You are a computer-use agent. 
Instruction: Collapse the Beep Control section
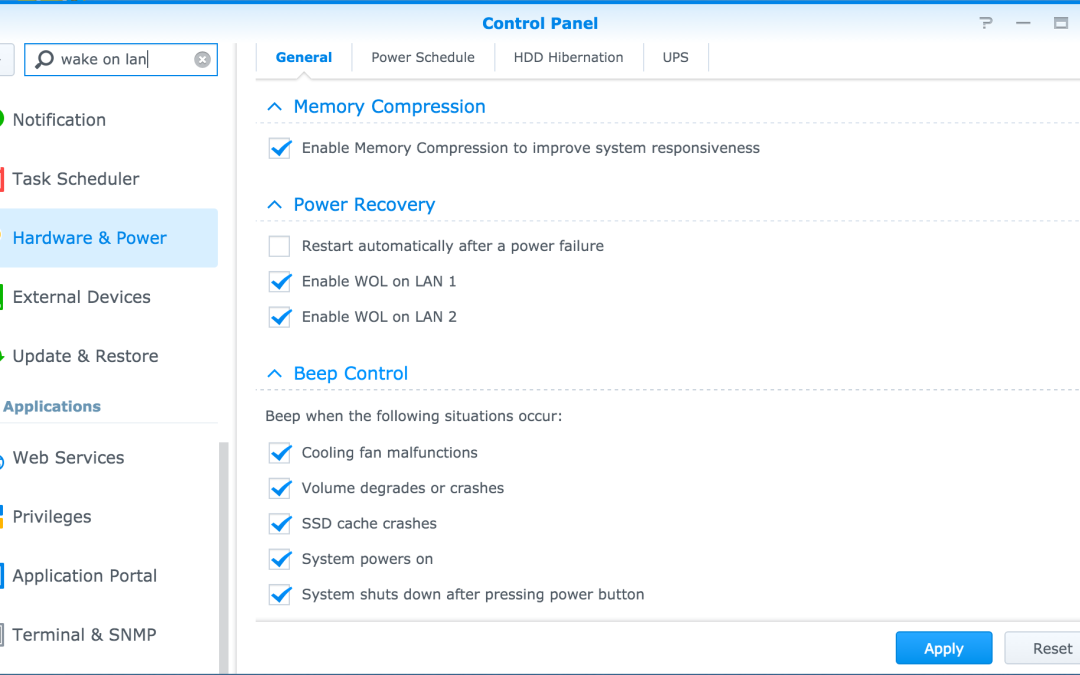pos(274,372)
